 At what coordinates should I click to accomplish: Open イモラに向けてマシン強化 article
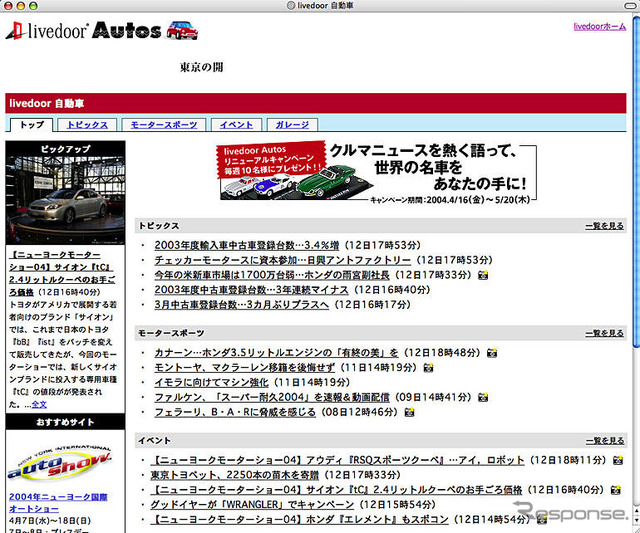pos(211,382)
